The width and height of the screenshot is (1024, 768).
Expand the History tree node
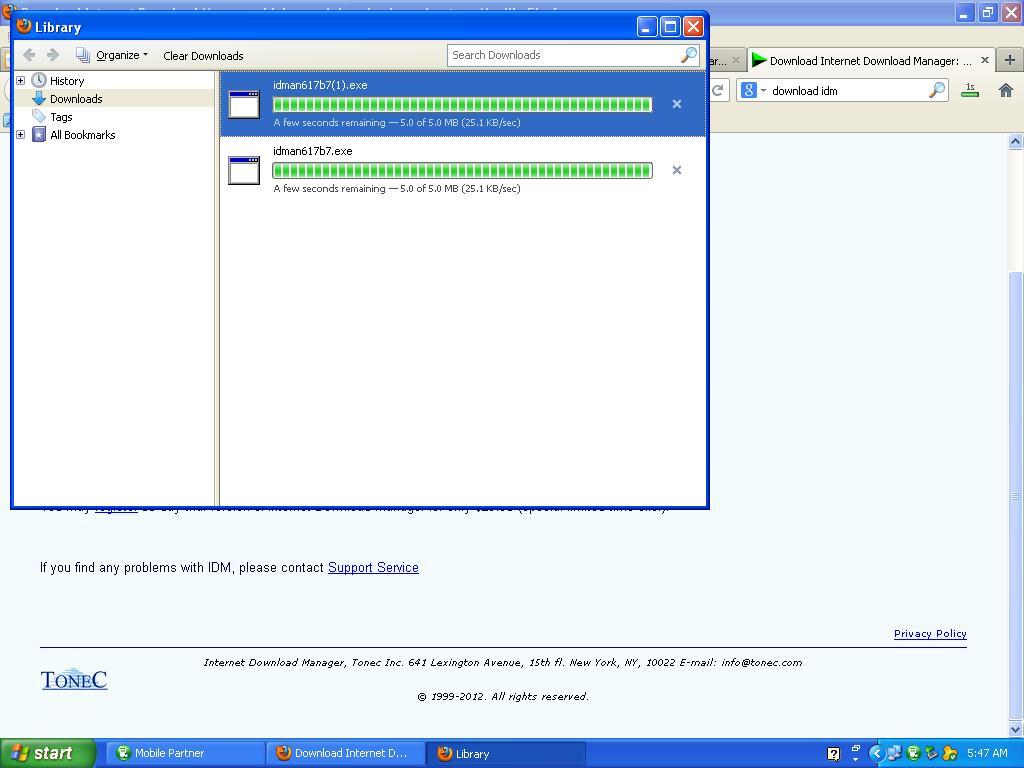point(20,80)
